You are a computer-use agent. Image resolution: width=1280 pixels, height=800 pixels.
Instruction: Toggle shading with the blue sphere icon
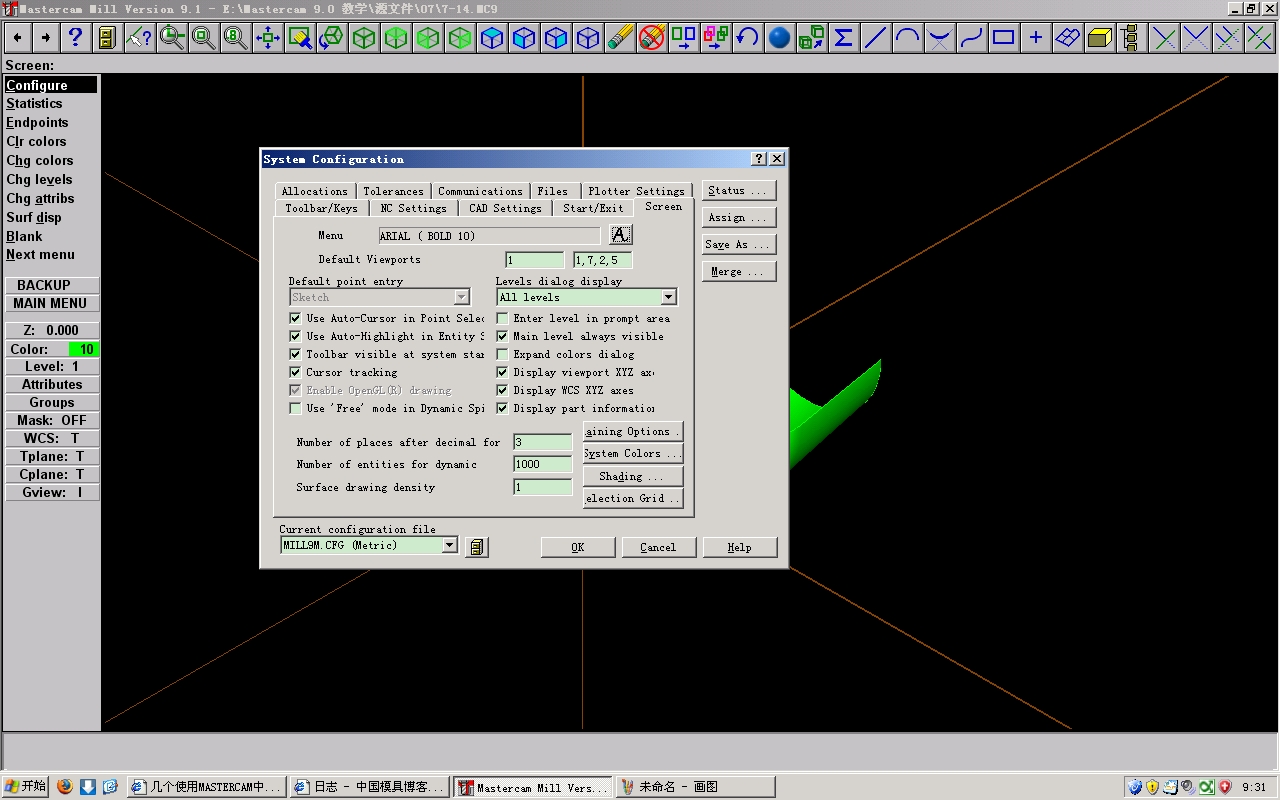(779, 38)
